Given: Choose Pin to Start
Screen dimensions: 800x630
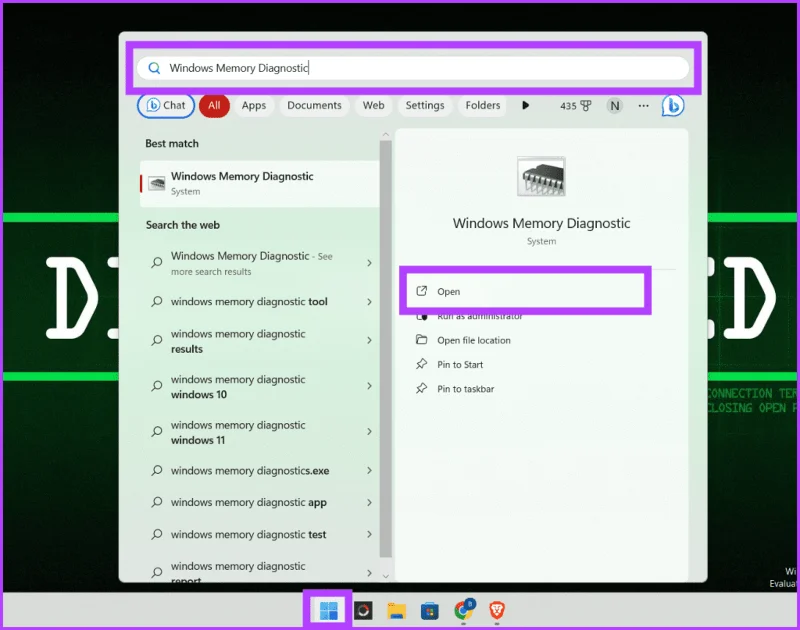Looking at the screenshot, I should coord(460,365).
